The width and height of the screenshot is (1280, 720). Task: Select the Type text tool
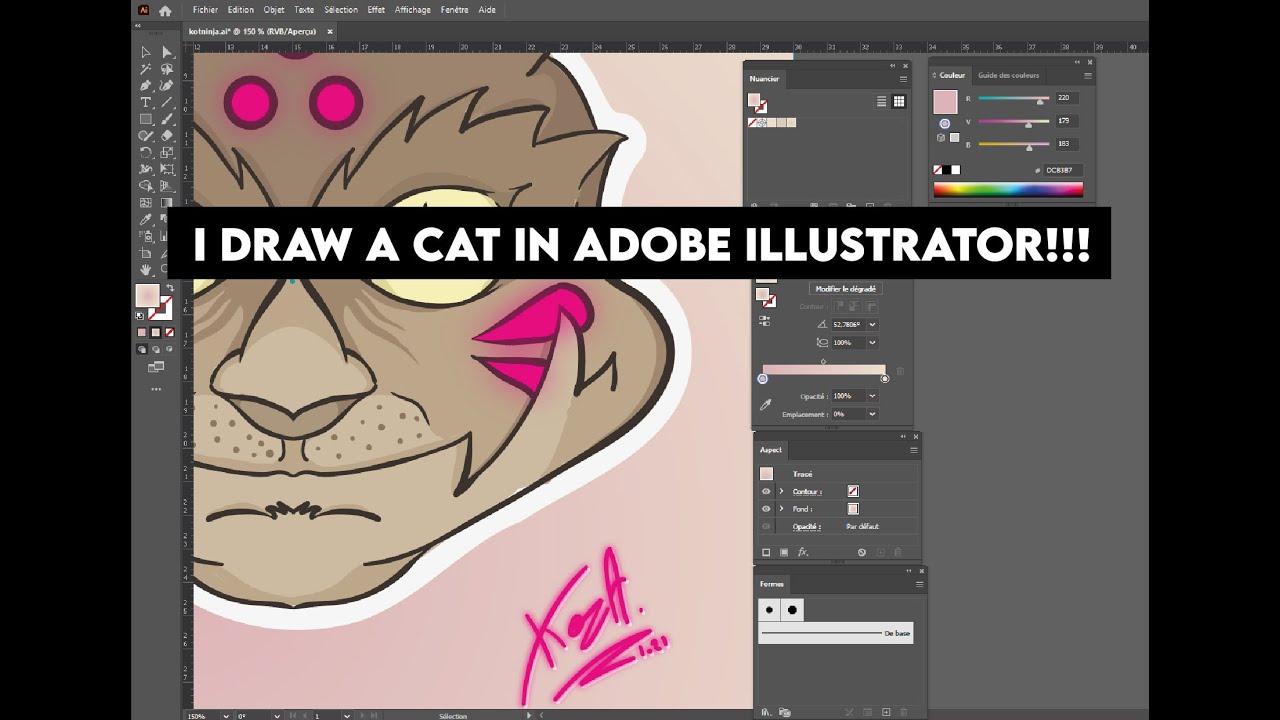tap(146, 102)
